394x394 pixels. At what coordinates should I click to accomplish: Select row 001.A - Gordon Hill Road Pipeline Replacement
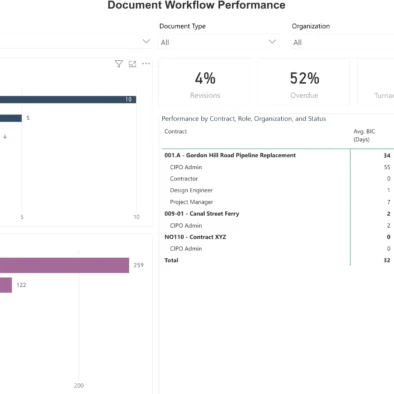click(277, 155)
